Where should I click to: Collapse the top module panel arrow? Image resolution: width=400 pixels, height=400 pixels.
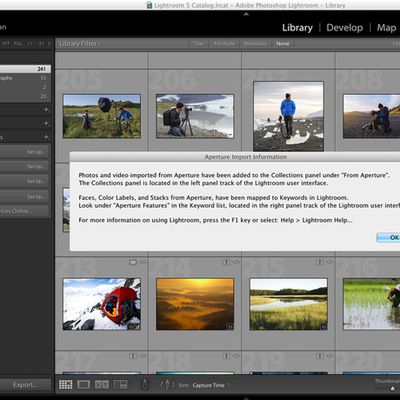click(246, 14)
